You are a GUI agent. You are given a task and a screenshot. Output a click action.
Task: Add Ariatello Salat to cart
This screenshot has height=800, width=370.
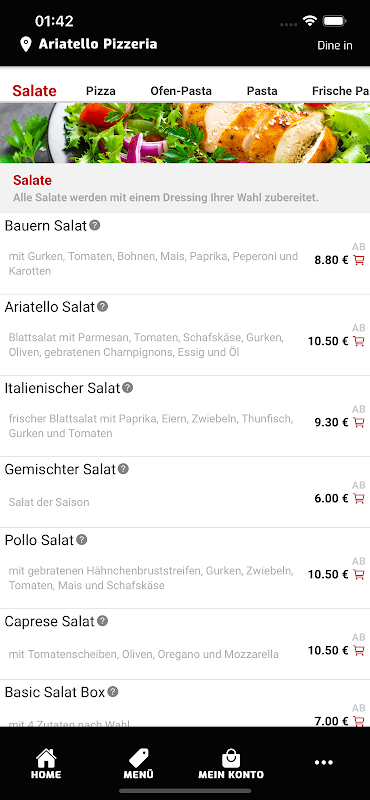[359, 341]
